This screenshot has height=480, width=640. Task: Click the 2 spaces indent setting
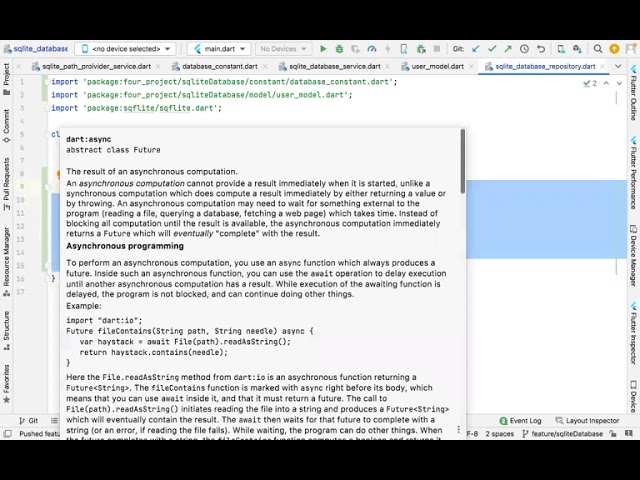coord(500,434)
